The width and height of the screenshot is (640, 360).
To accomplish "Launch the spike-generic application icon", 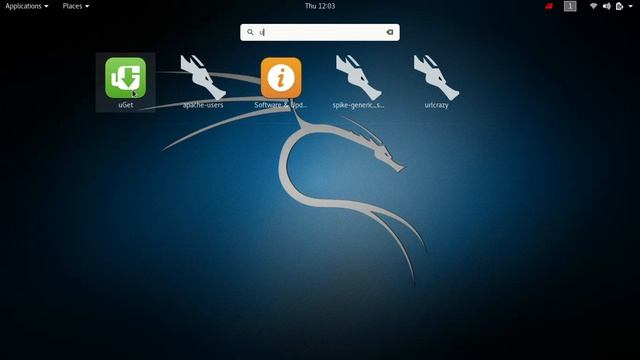I will coord(358,78).
